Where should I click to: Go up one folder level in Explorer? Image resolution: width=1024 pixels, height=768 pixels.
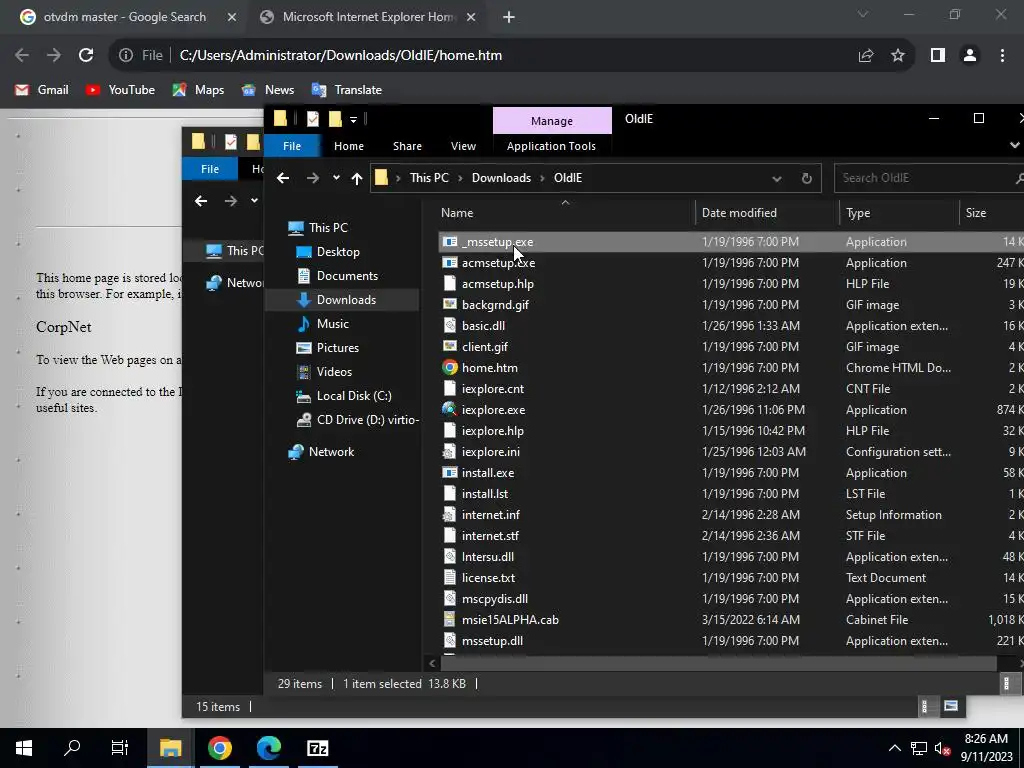click(x=357, y=178)
